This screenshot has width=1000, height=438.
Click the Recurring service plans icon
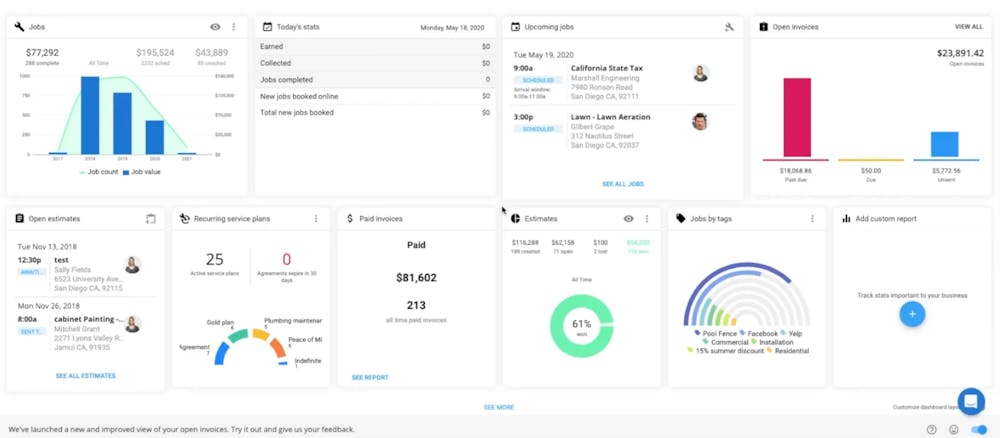185,219
